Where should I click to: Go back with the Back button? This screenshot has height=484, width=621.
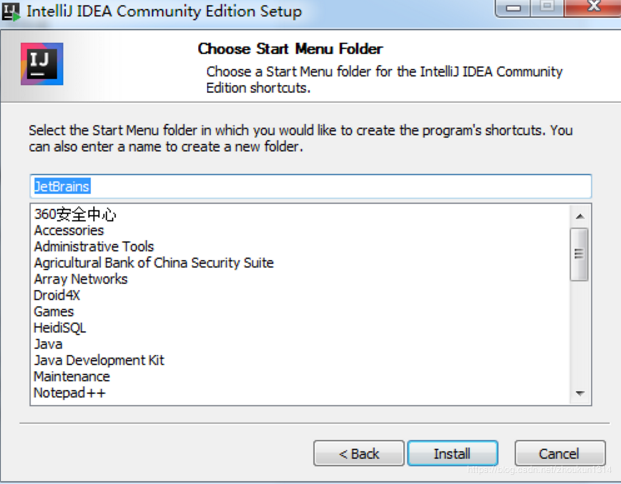(359, 453)
